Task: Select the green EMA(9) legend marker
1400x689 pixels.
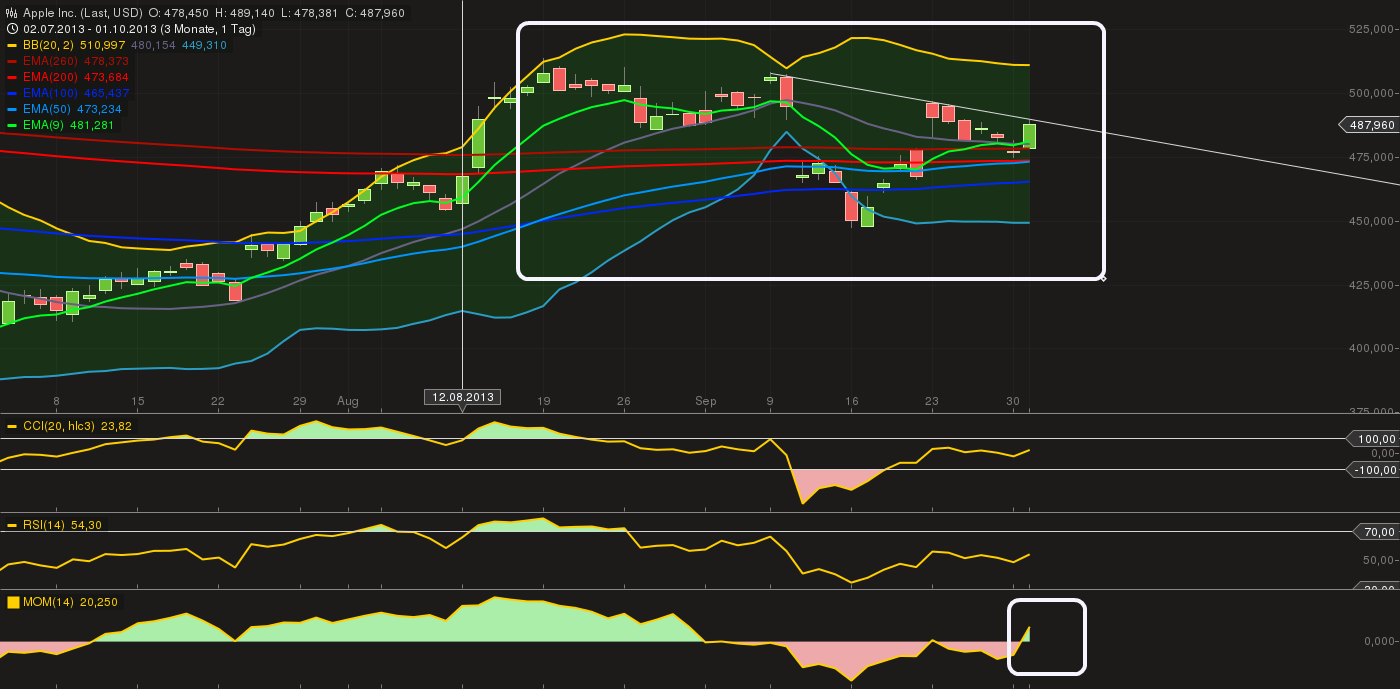Action: coord(10,125)
